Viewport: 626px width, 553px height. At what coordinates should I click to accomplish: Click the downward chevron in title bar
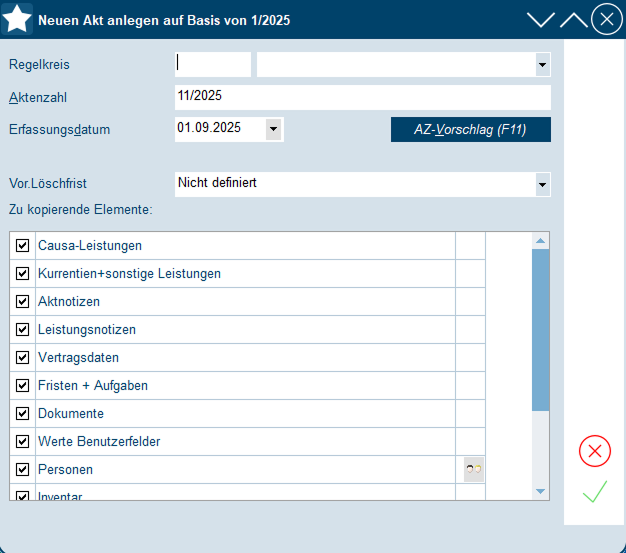(x=540, y=19)
